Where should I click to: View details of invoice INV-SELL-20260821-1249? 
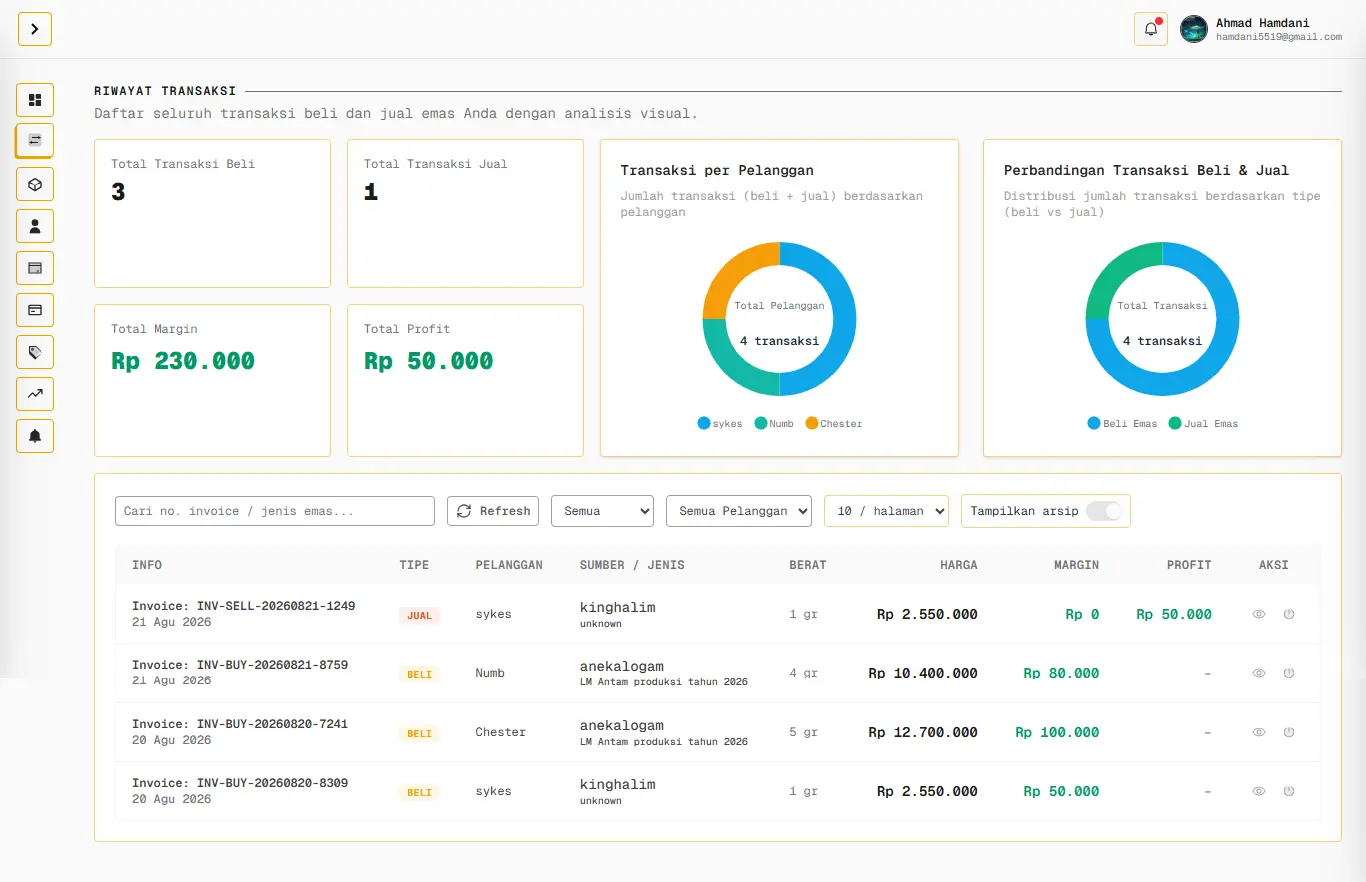[1259, 614]
